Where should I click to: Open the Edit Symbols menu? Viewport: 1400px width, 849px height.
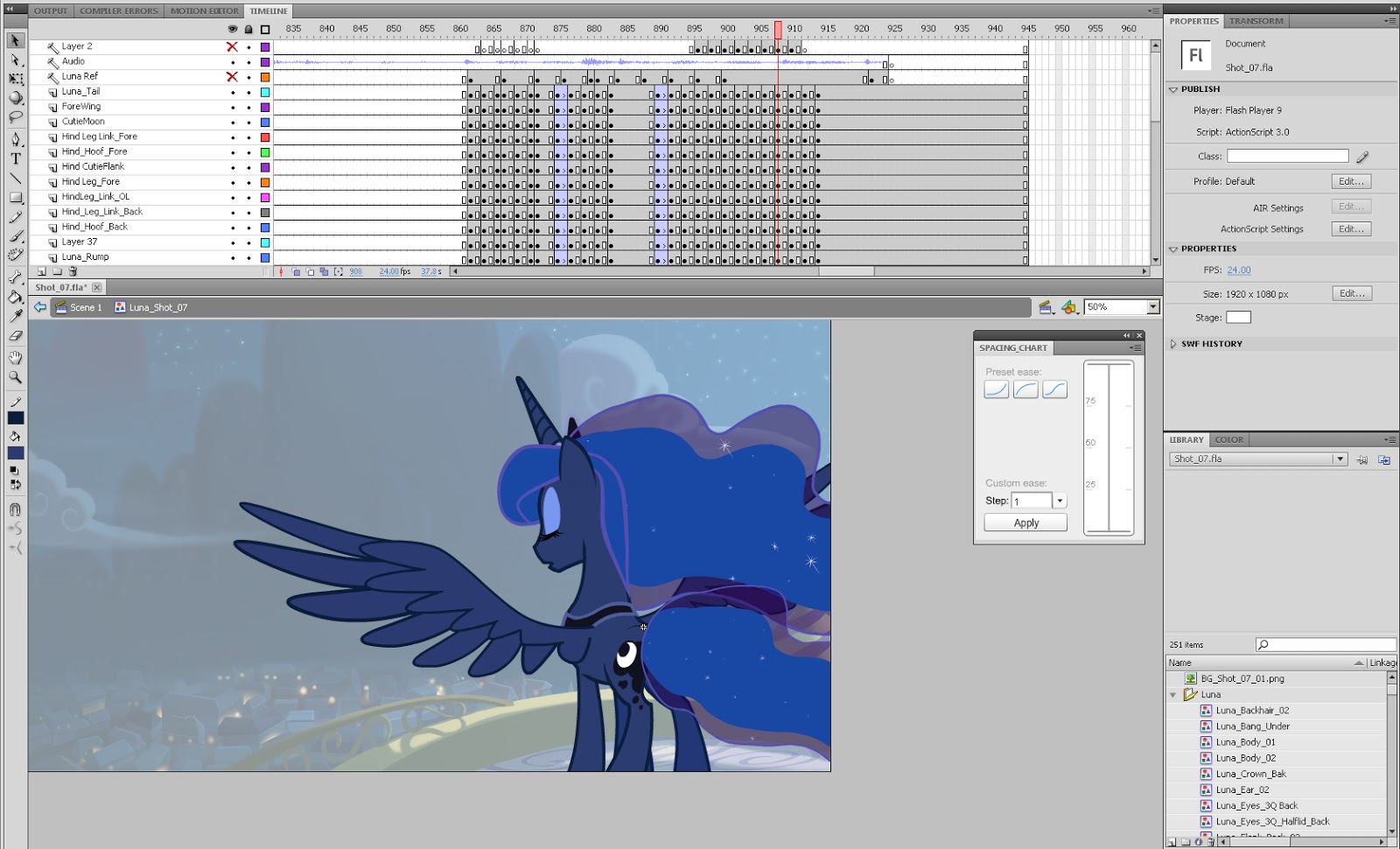1069,307
